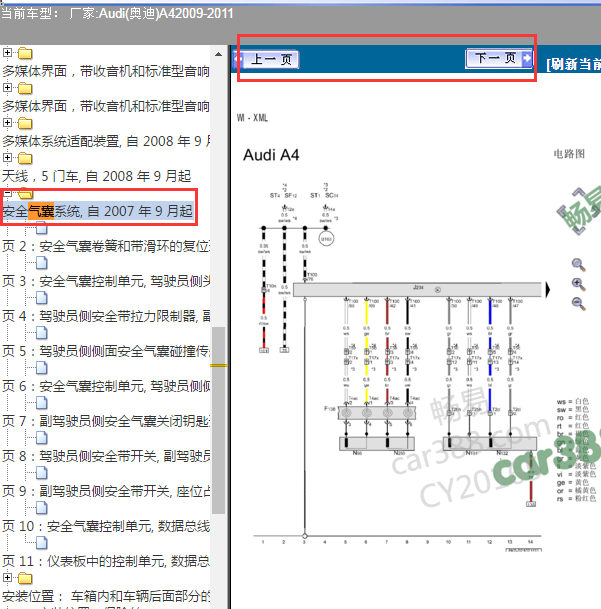Image resolution: width=601 pixels, height=609 pixels.
Task: Click folder icon above 多媒体系统适配装置
Action: pos(25,123)
